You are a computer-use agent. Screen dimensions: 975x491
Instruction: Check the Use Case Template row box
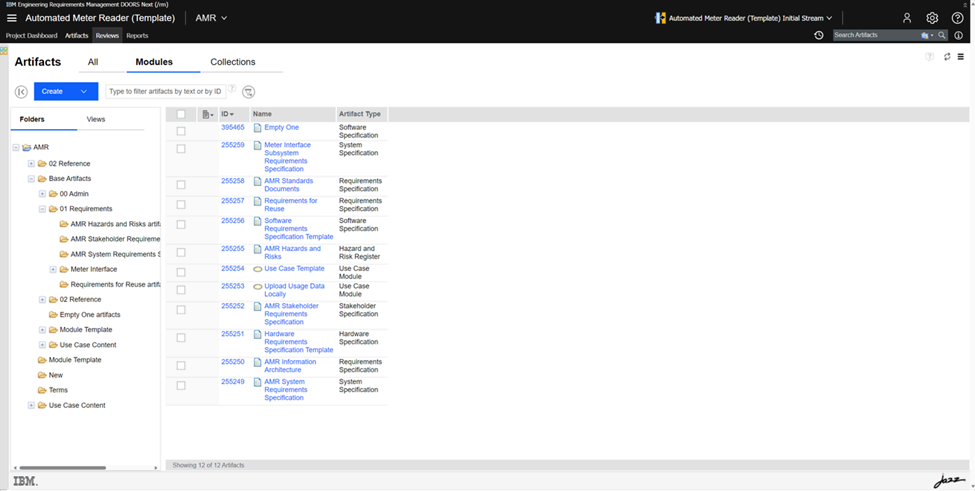click(181, 272)
